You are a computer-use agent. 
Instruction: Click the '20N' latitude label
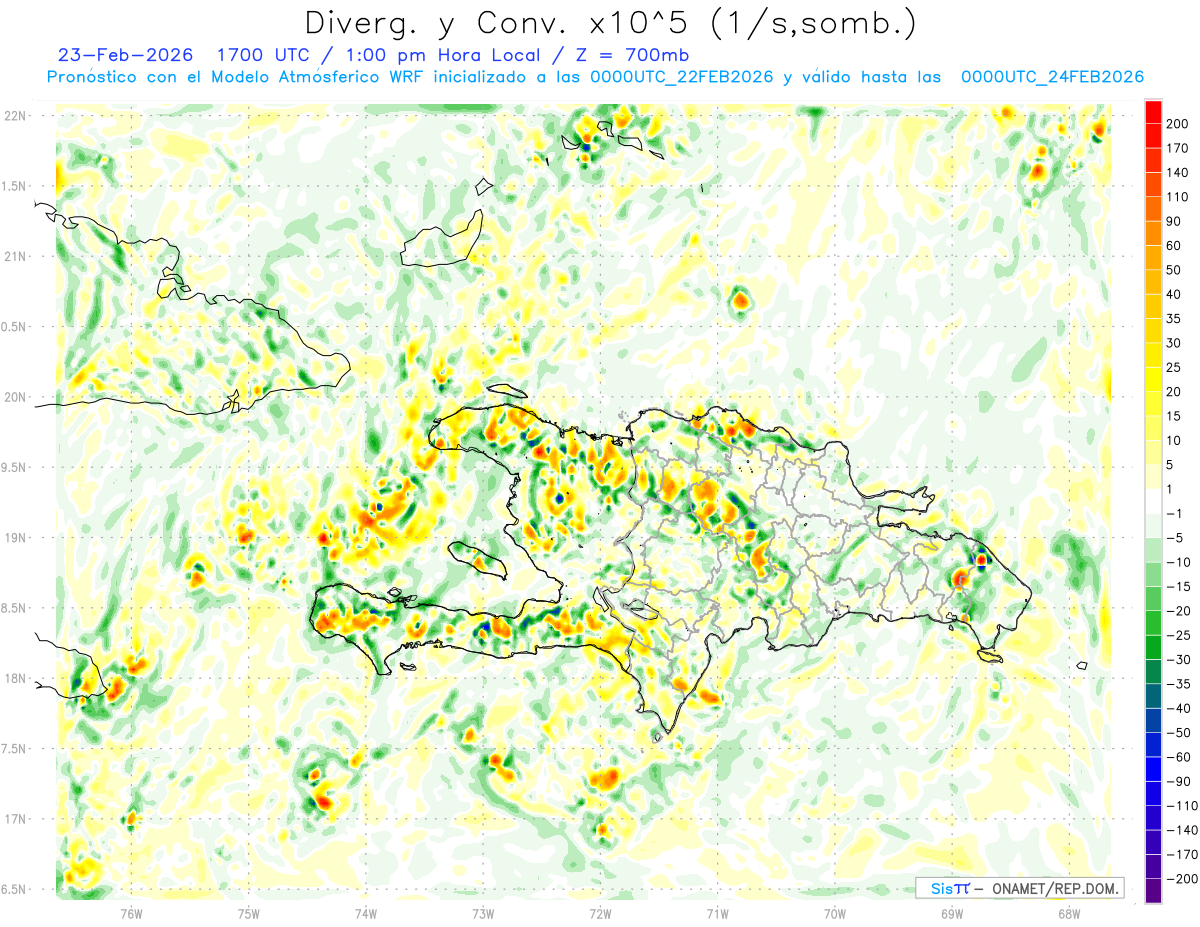(x=14, y=397)
